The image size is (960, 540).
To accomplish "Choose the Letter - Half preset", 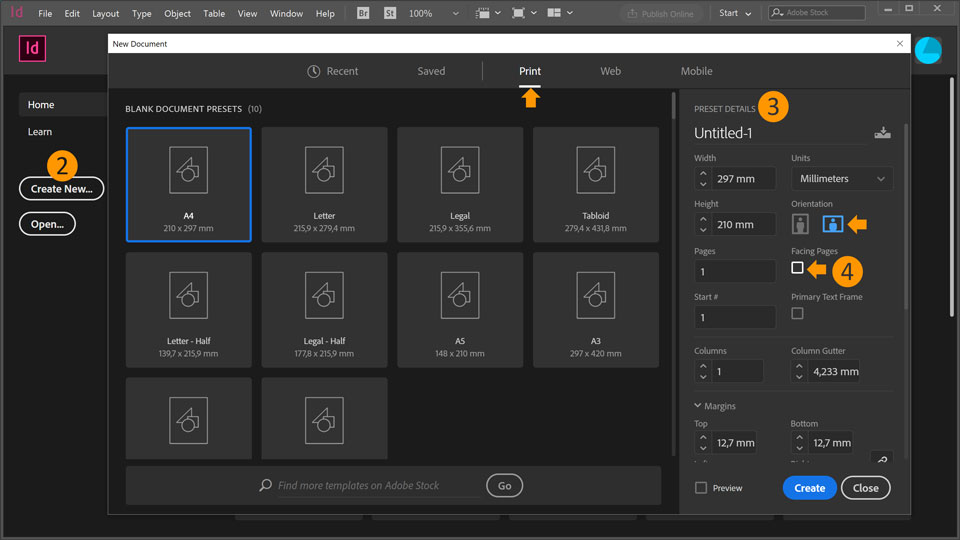I will point(189,310).
